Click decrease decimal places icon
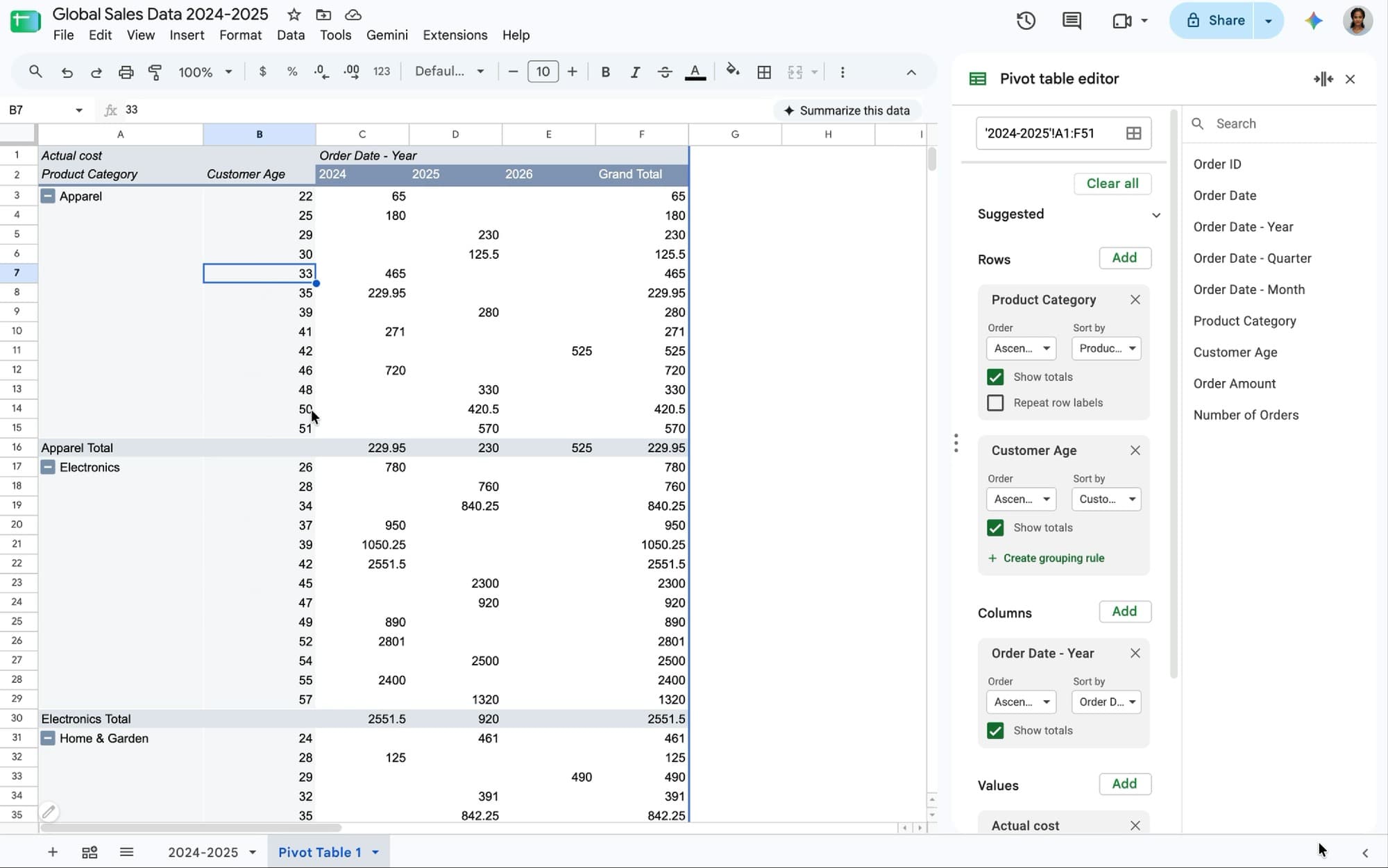The height and width of the screenshot is (868, 1388). pyautogui.click(x=321, y=71)
